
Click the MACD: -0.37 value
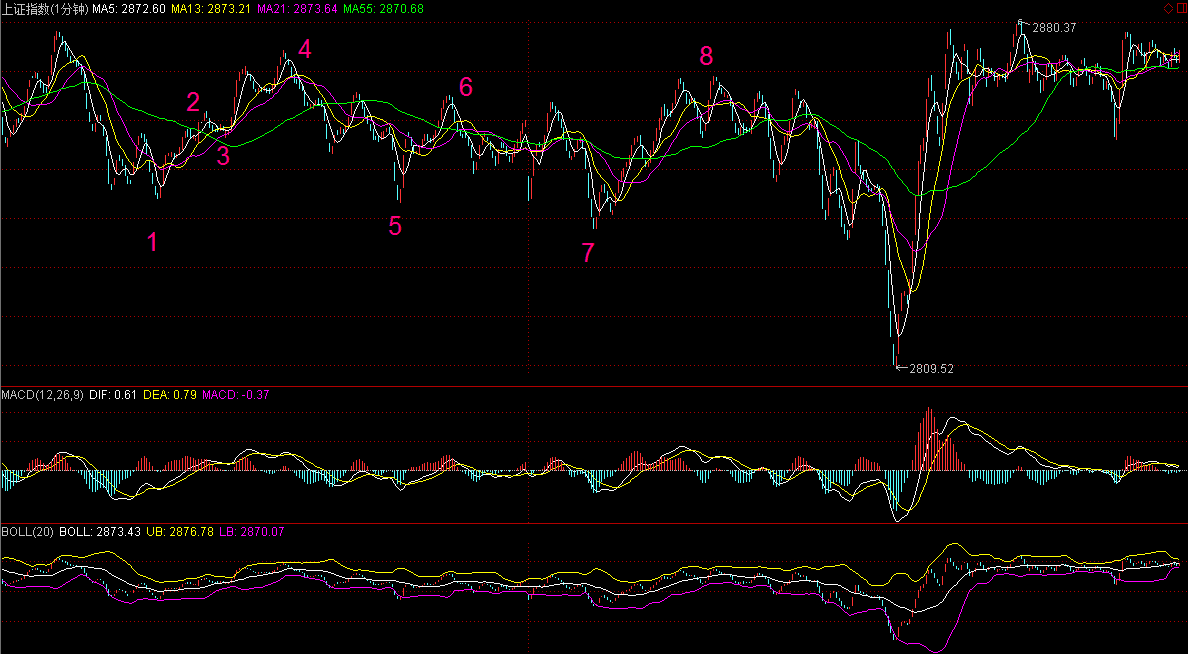point(236,395)
